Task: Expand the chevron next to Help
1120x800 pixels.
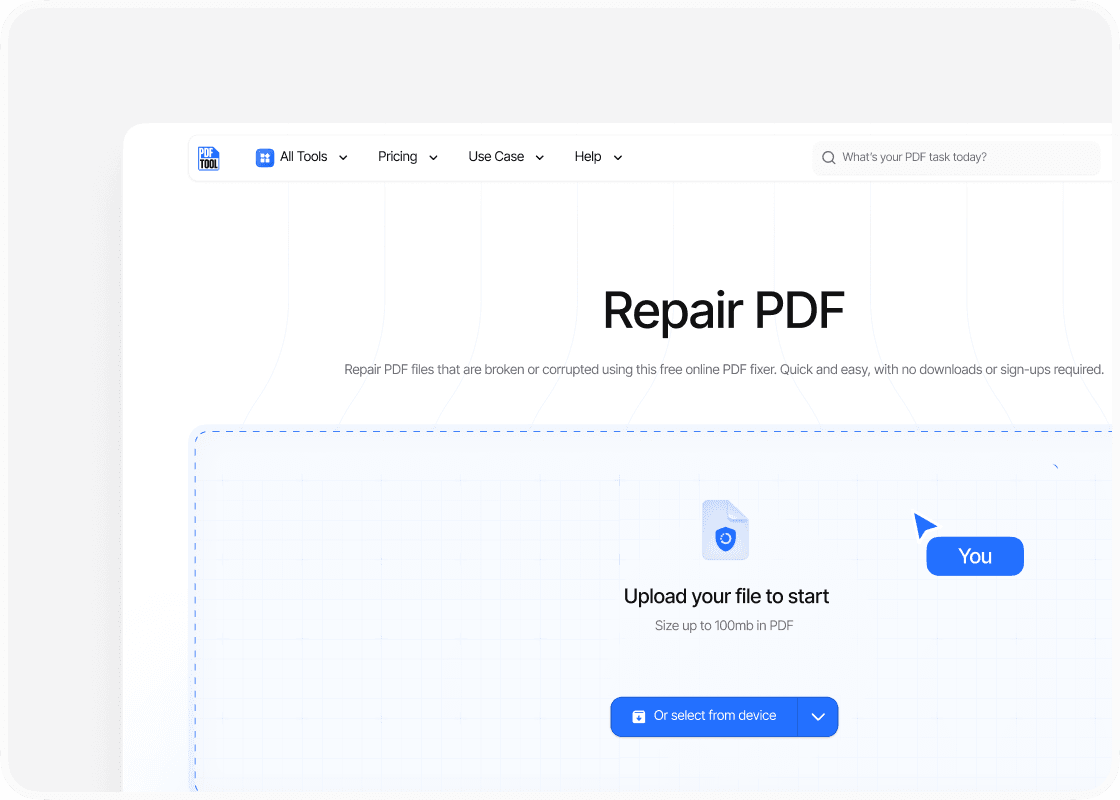Action: click(617, 158)
